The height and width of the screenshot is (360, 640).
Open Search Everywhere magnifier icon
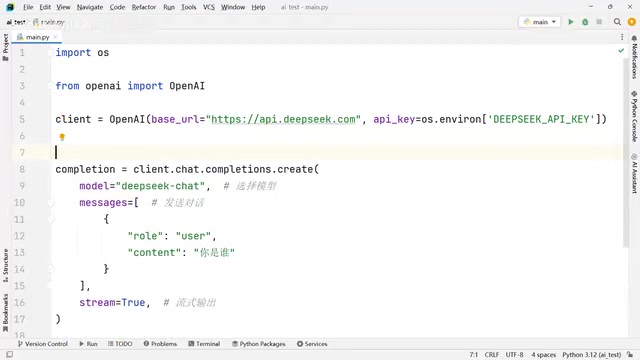pyautogui.click(x=617, y=22)
